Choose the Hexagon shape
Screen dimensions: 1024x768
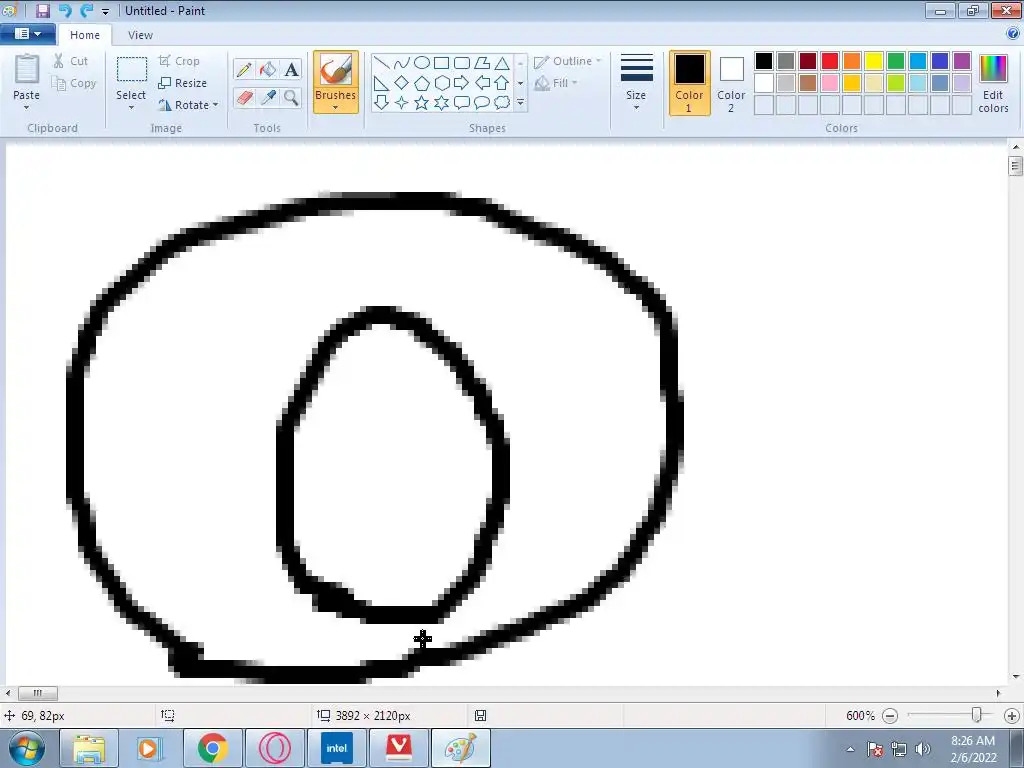coord(442,83)
